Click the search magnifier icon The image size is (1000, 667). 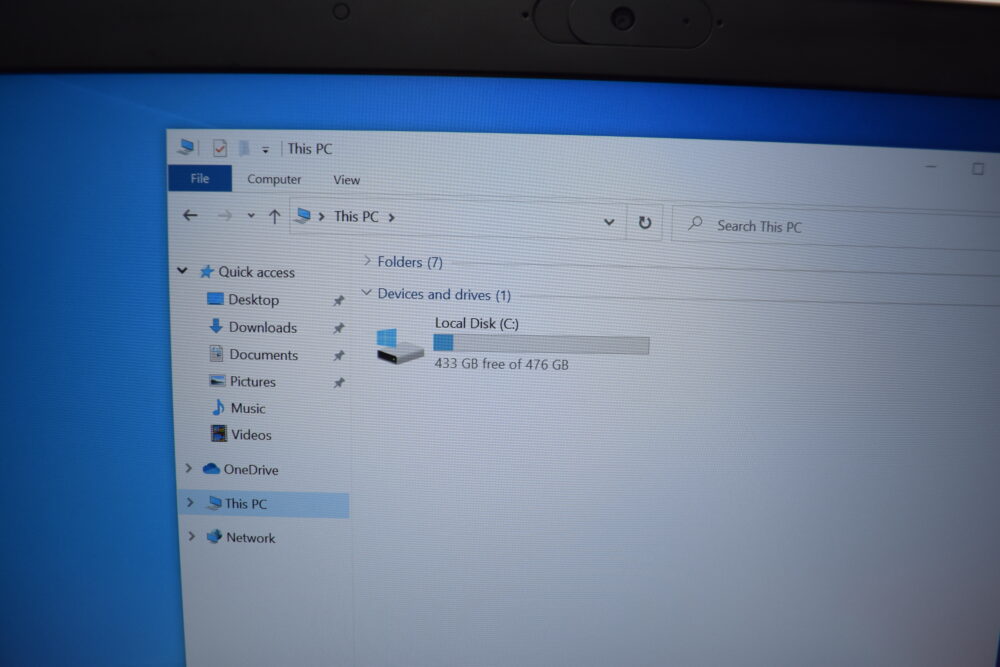coord(695,224)
